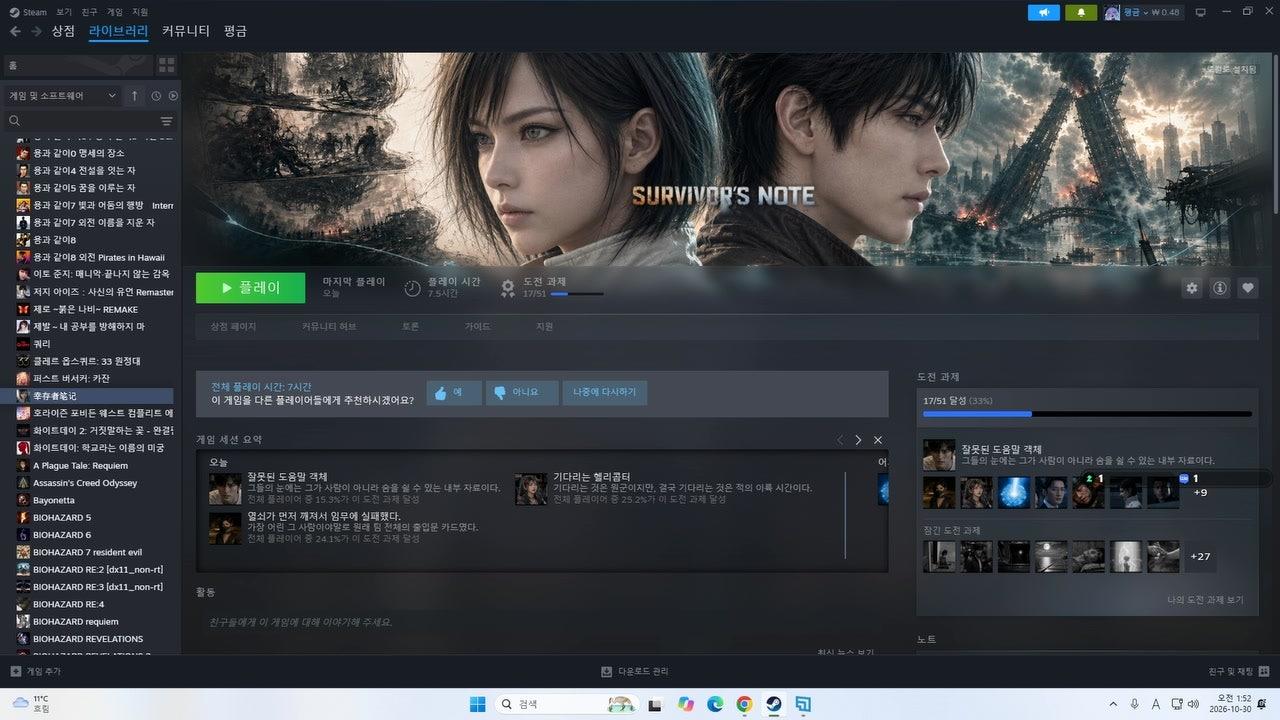The width and height of the screenshot is (1280, 720).
Task: Open the collections grid view icon
Action: tap(166, 65)
